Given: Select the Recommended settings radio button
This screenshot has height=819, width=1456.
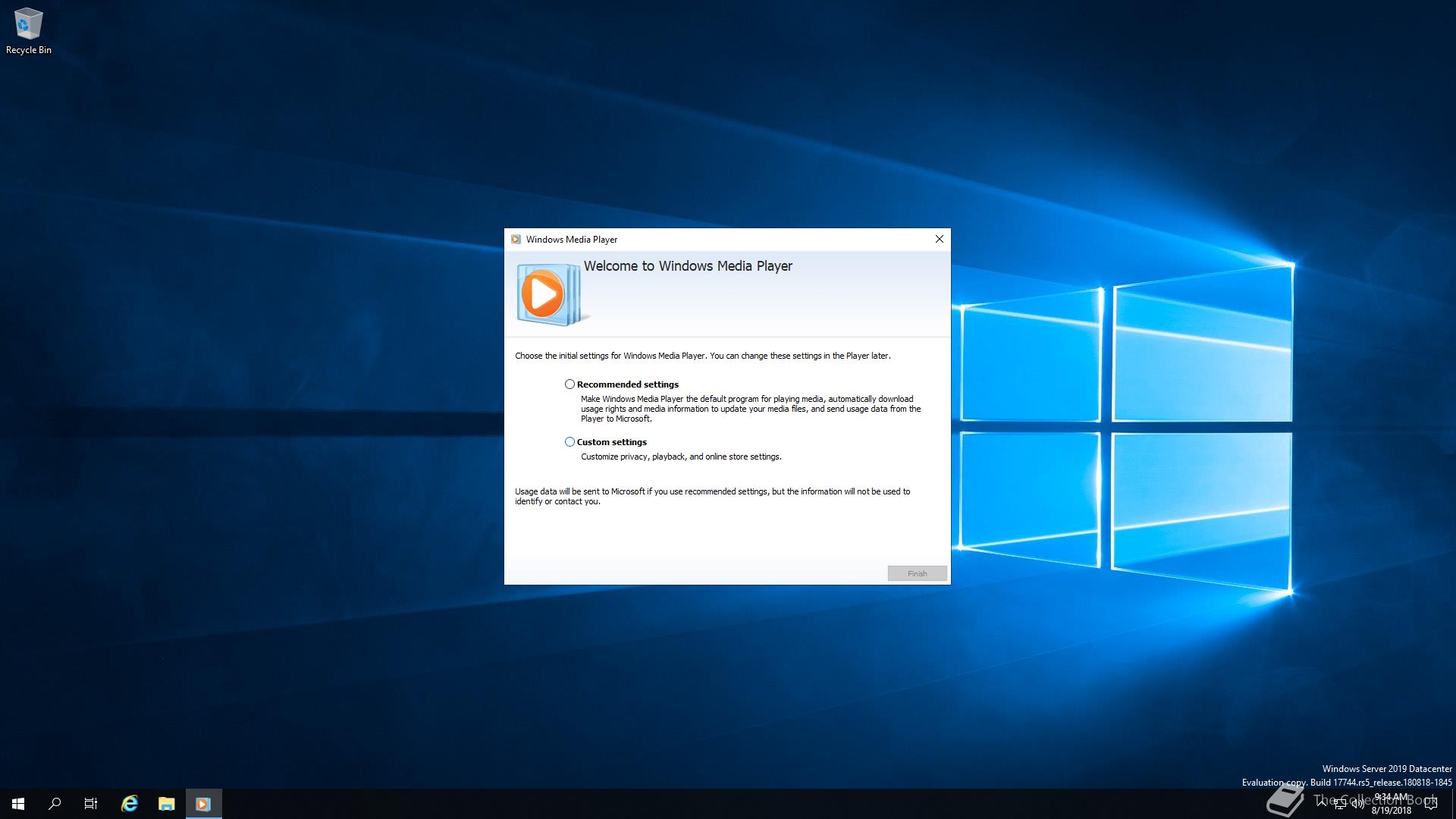Looking at the screenshot, I should click(570, 384).
